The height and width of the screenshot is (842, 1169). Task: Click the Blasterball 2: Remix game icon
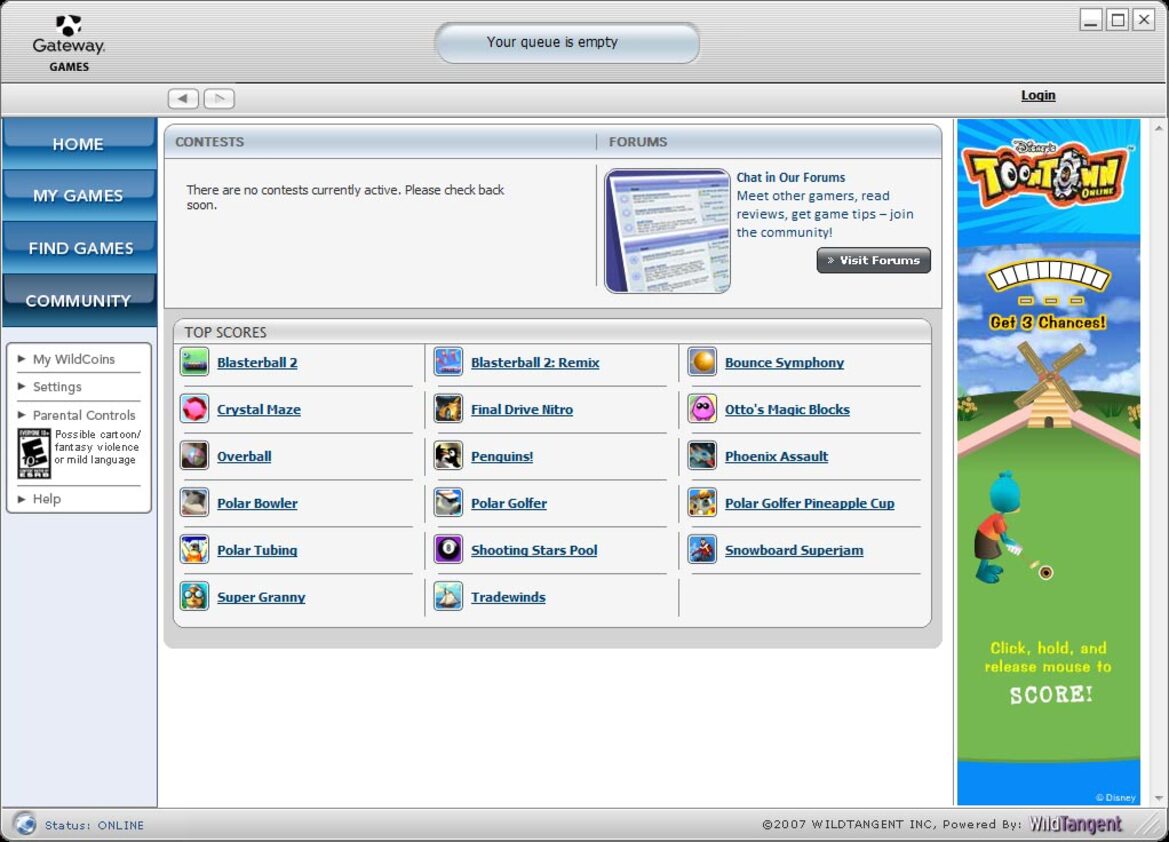pyautogui.click(x=448, y=362)
